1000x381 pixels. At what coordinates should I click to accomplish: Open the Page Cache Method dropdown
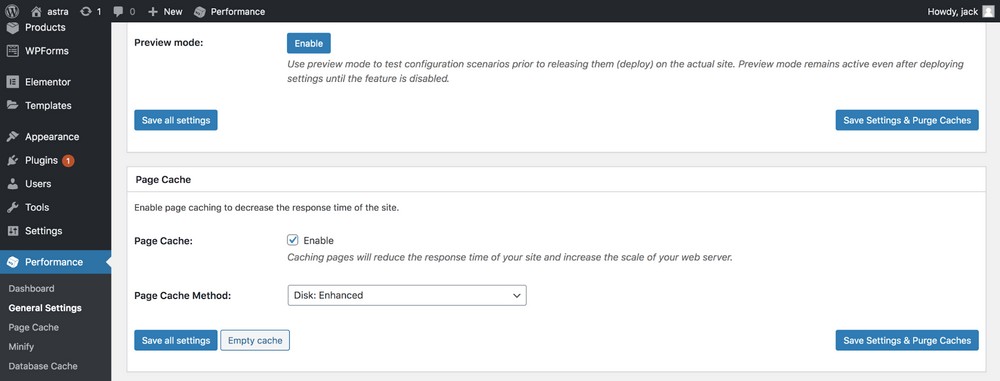tap(407, 295)
